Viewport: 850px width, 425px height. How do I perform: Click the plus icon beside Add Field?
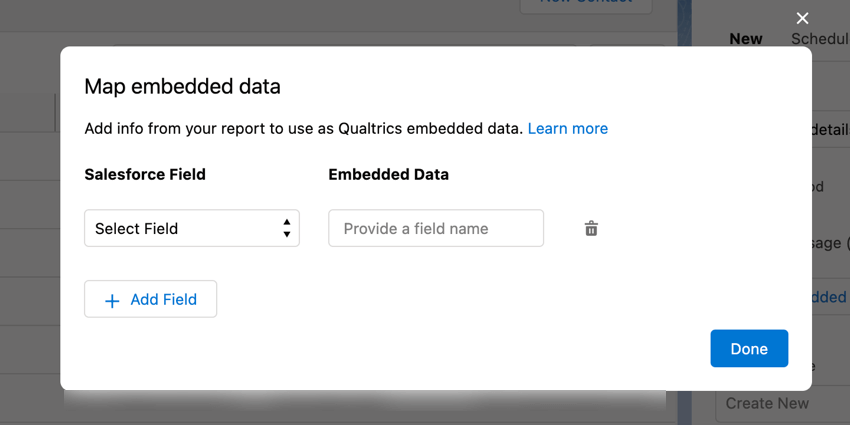pos(112,300)
